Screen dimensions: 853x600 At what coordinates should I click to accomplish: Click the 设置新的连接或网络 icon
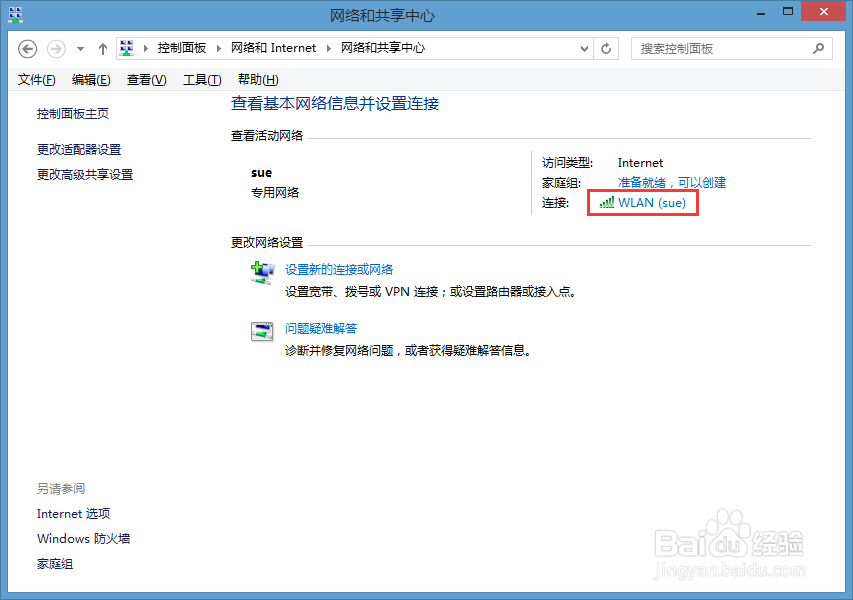tap(262, 273)
